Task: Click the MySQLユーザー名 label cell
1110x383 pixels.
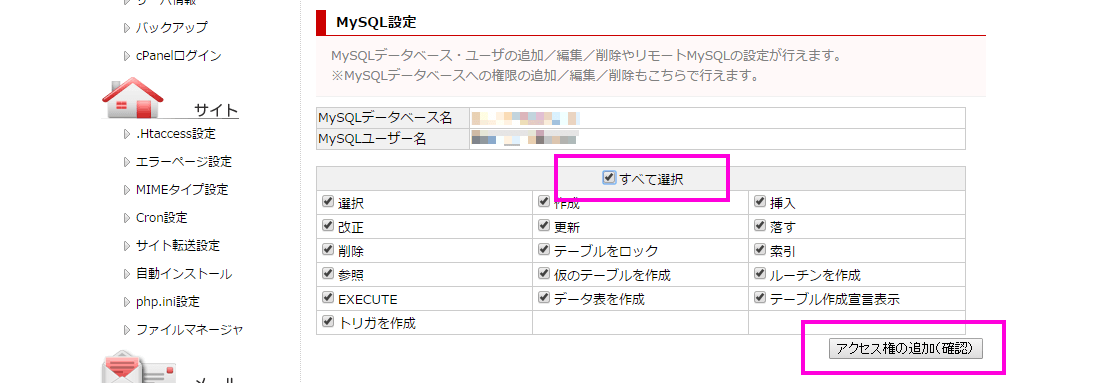Action: 392,139
